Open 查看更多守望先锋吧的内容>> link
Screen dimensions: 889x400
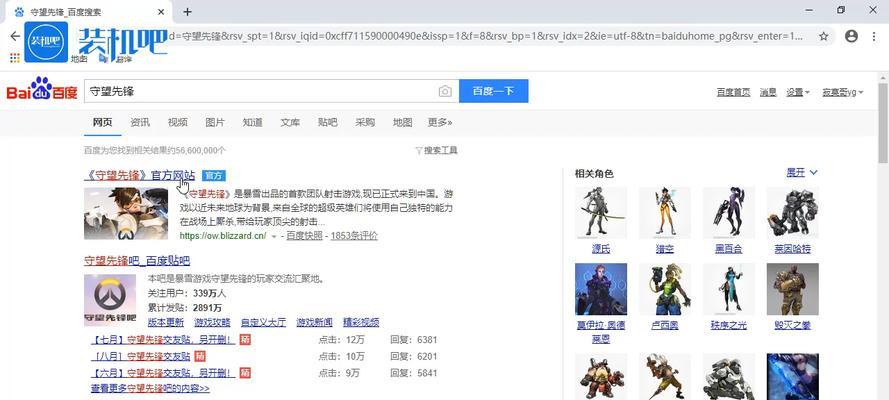click(x=150, y=389)
